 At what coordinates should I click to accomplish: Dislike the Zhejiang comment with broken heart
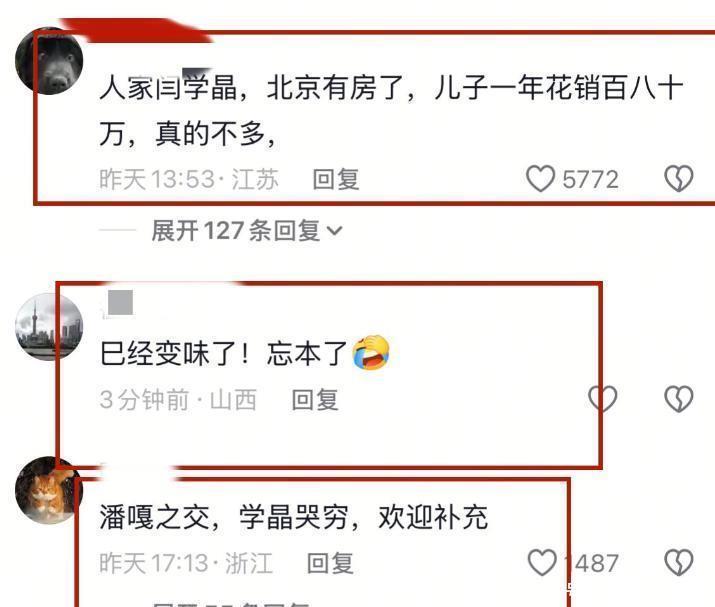[679, 562]
